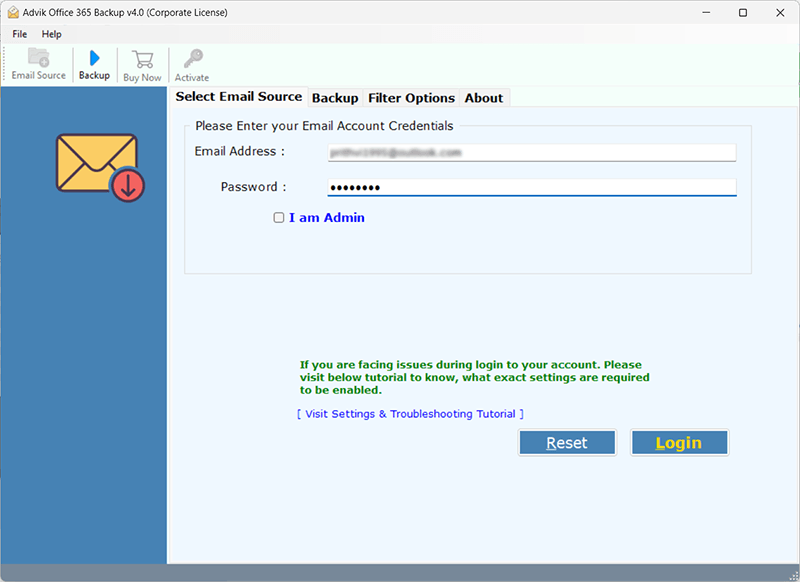Viewport: 800px width, 582px height.
Task: Open Buy Now using the cart icon
Action: coord(141,64)
